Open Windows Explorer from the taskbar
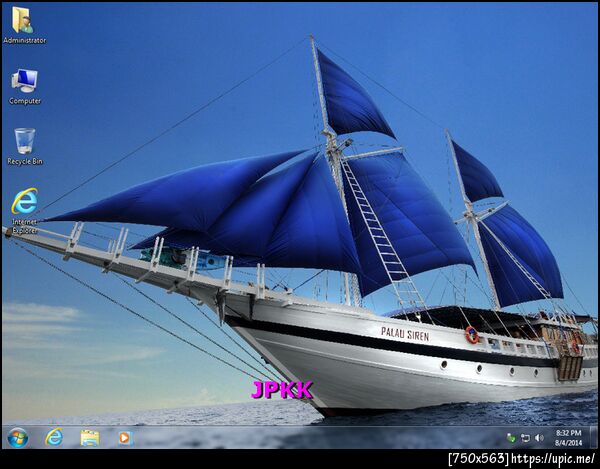This screenshot has width=600, height=469. click(90, 438)
